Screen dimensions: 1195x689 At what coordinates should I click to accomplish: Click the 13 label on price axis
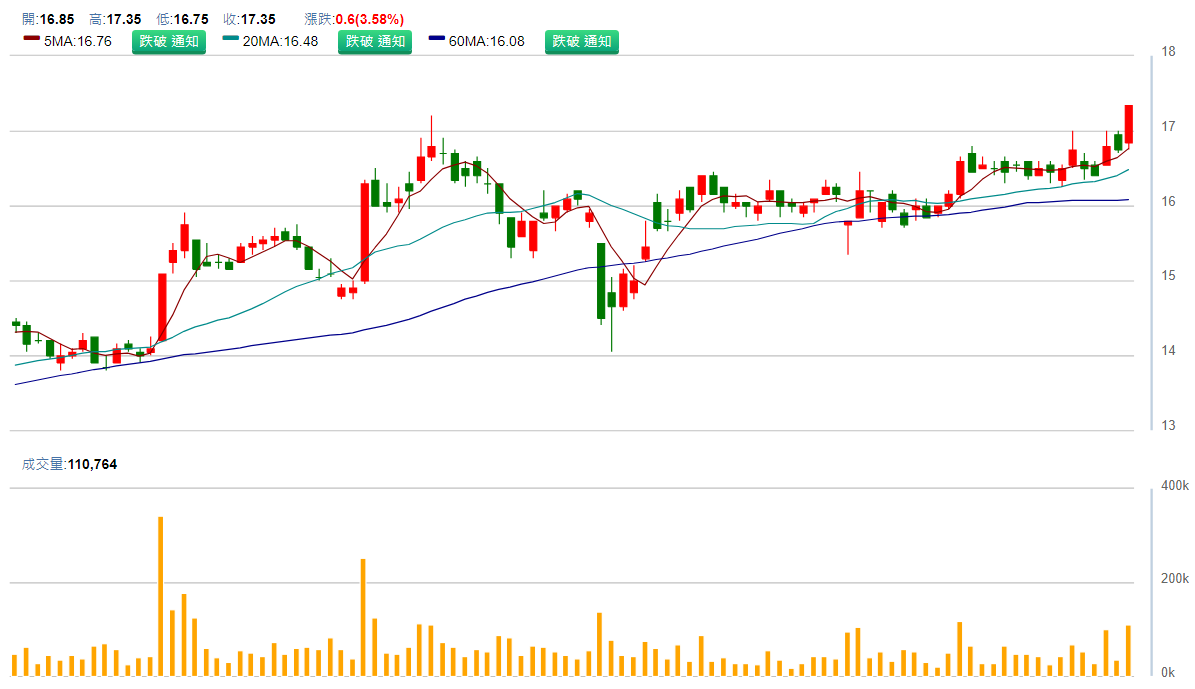pyautogui.click(x=1167, y=427)
